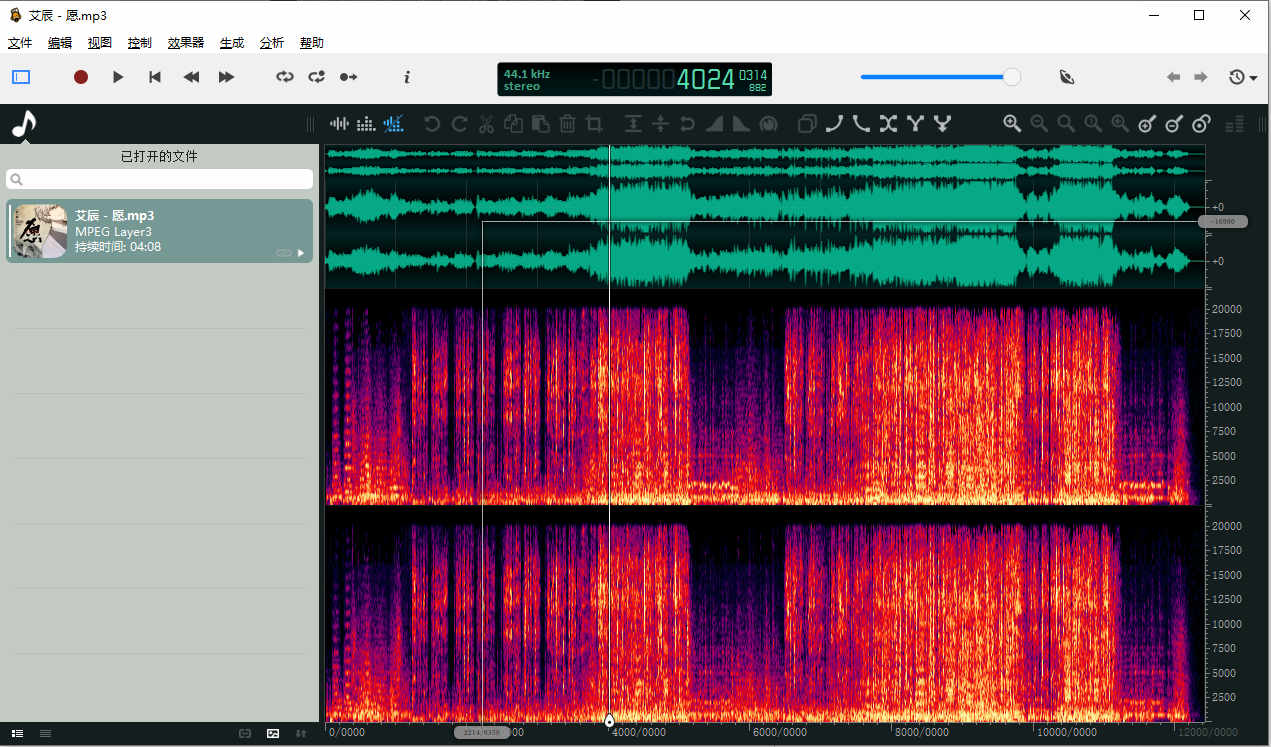Adjust the volume slider handle
The height and width of the screenshot is (747, 1271).
[x=1012, y=77]
